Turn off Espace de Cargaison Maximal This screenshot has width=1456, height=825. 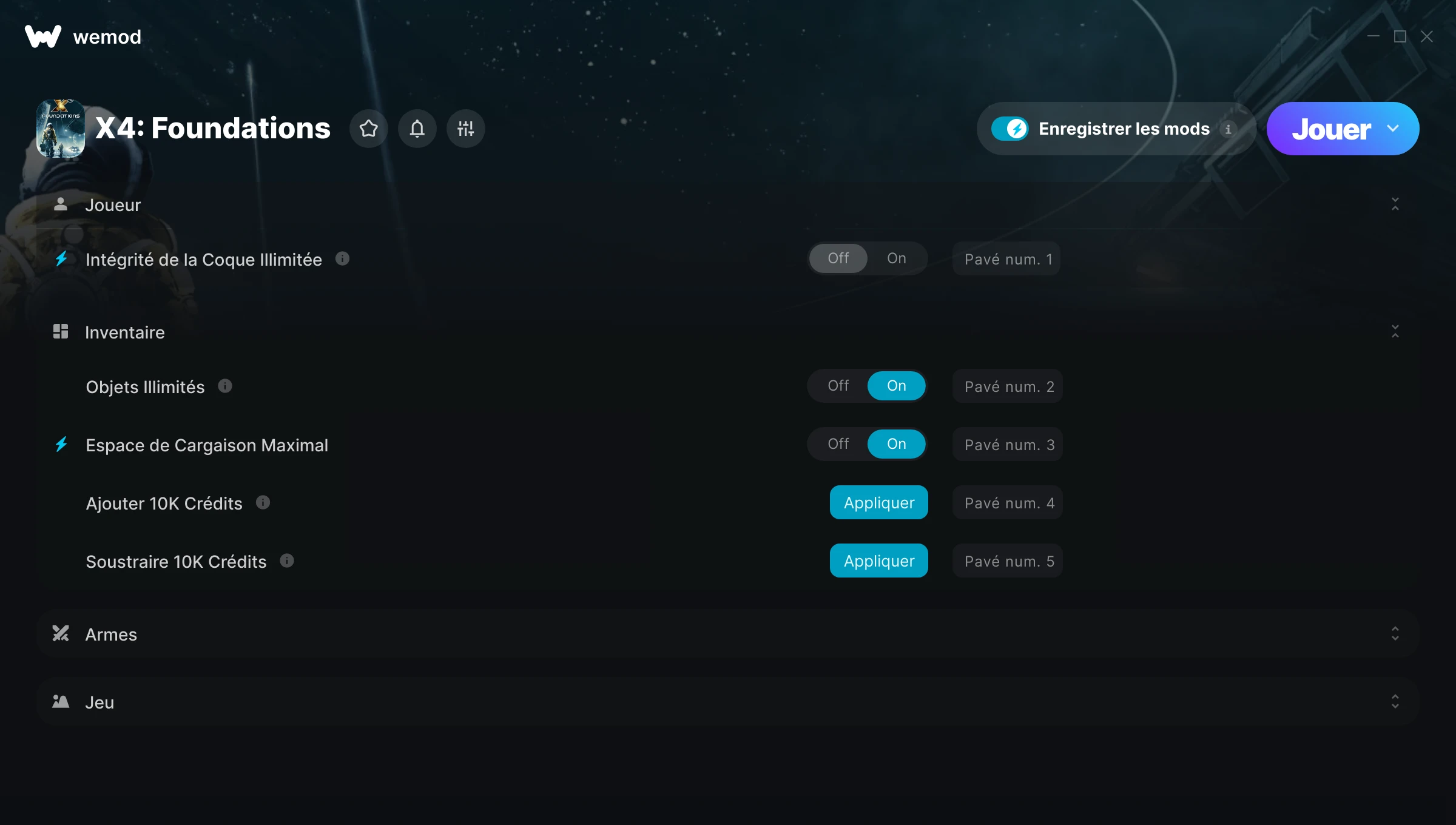pyautogui.click(x=838, y=444)
